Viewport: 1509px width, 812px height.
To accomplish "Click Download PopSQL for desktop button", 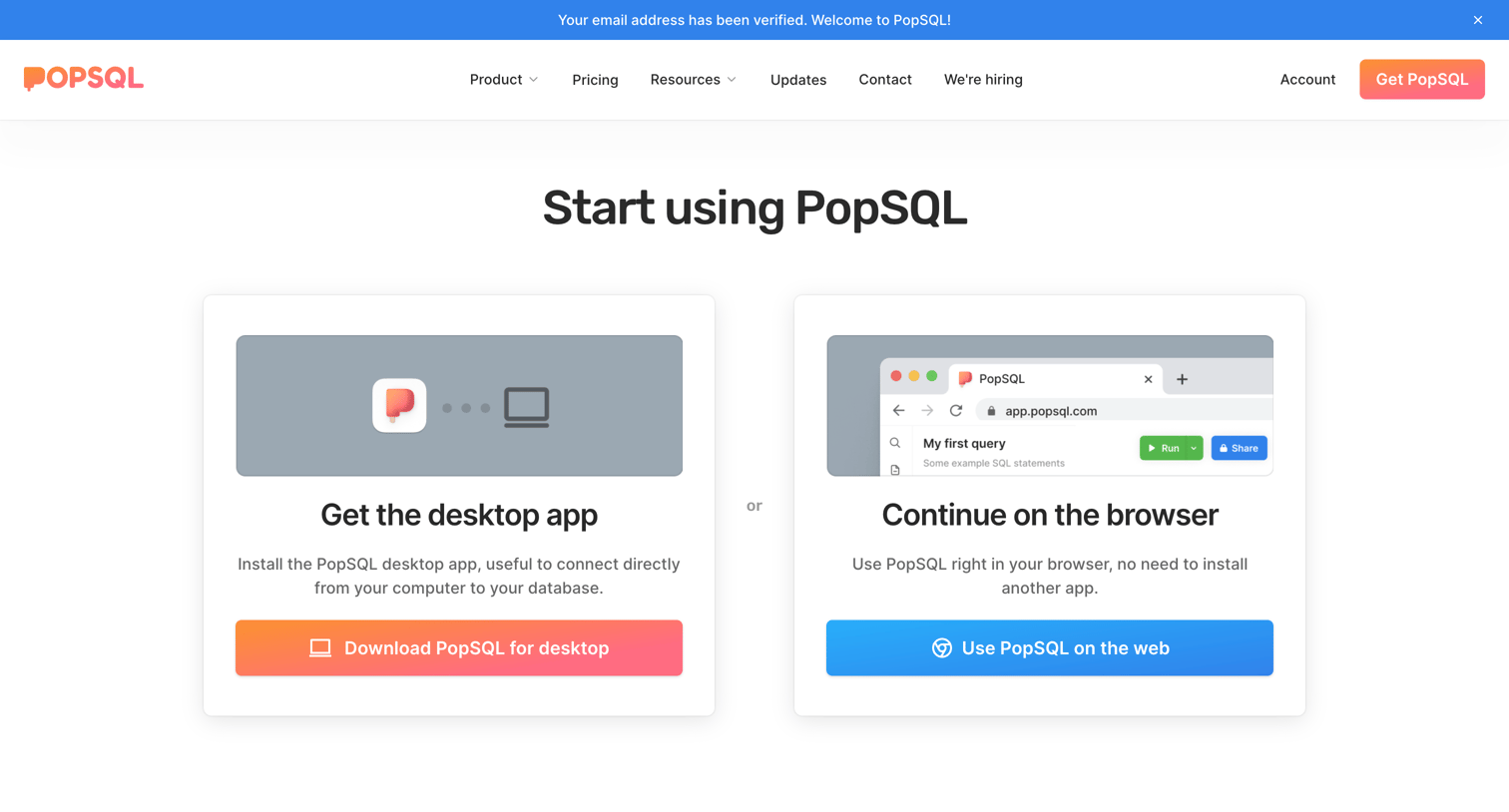I will [459, 648].
